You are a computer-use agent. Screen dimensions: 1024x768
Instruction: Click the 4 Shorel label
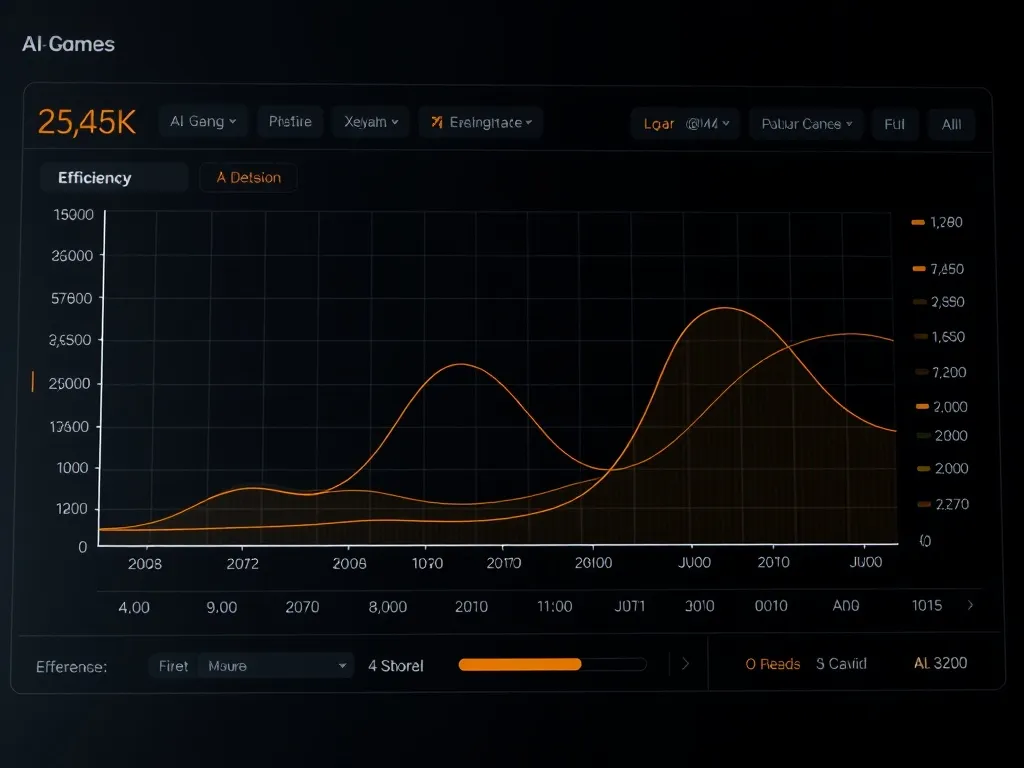[x=396, y=666]
